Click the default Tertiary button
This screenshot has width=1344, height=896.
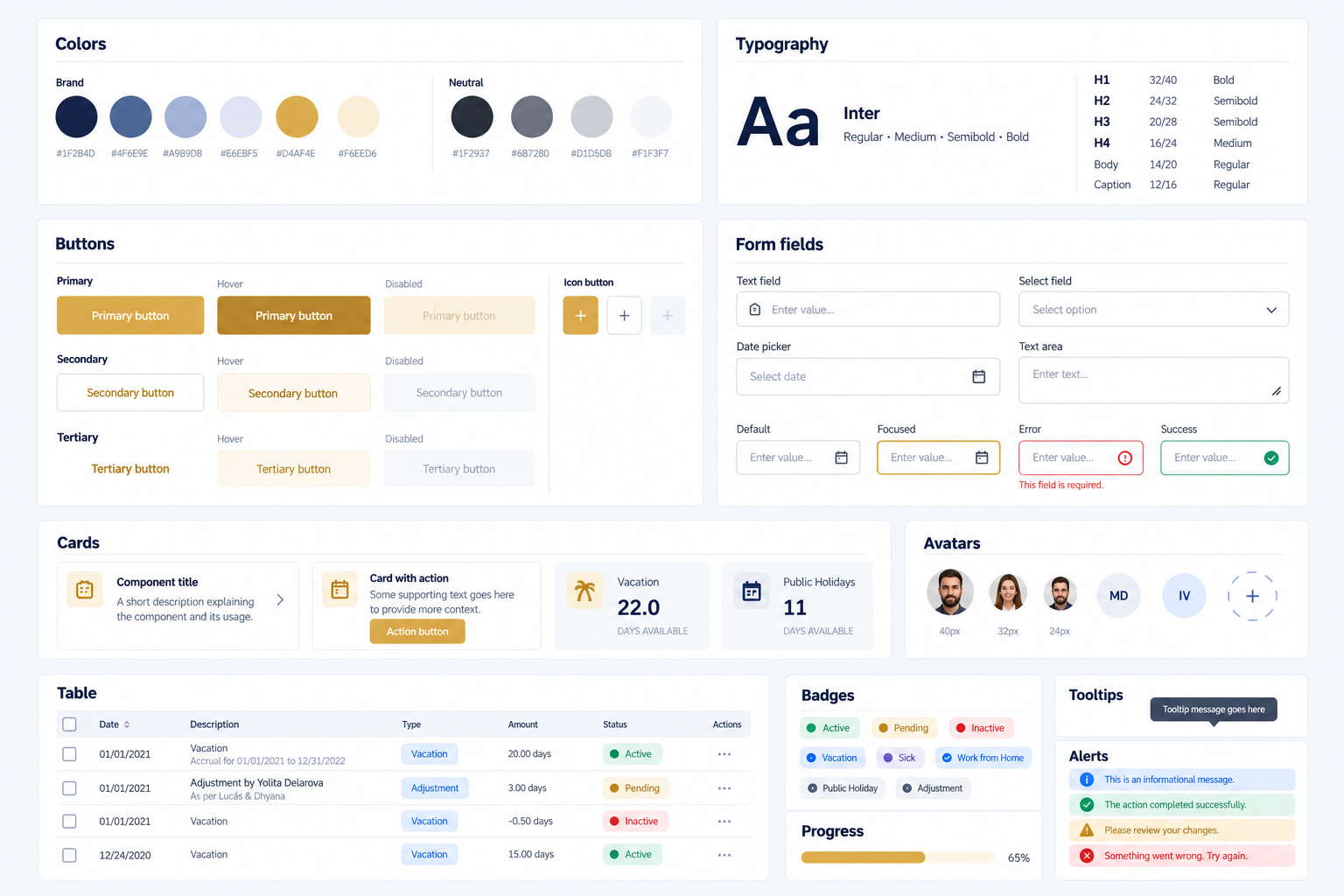130,469
